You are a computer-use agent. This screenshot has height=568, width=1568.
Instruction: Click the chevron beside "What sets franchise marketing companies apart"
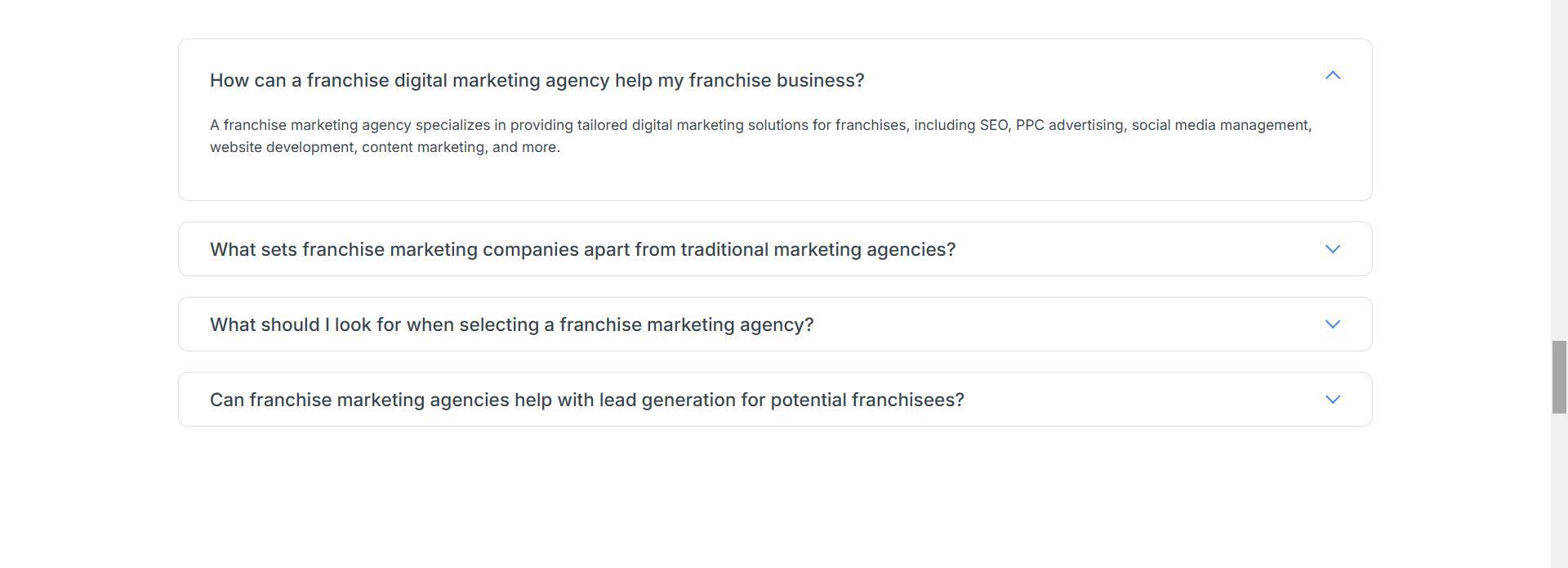(1332, 249)
